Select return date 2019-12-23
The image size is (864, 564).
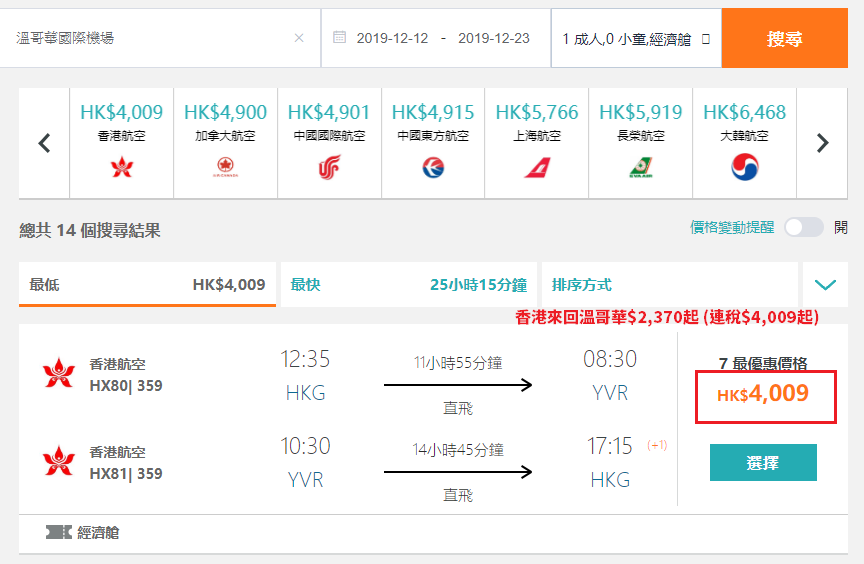click(494, 39)
